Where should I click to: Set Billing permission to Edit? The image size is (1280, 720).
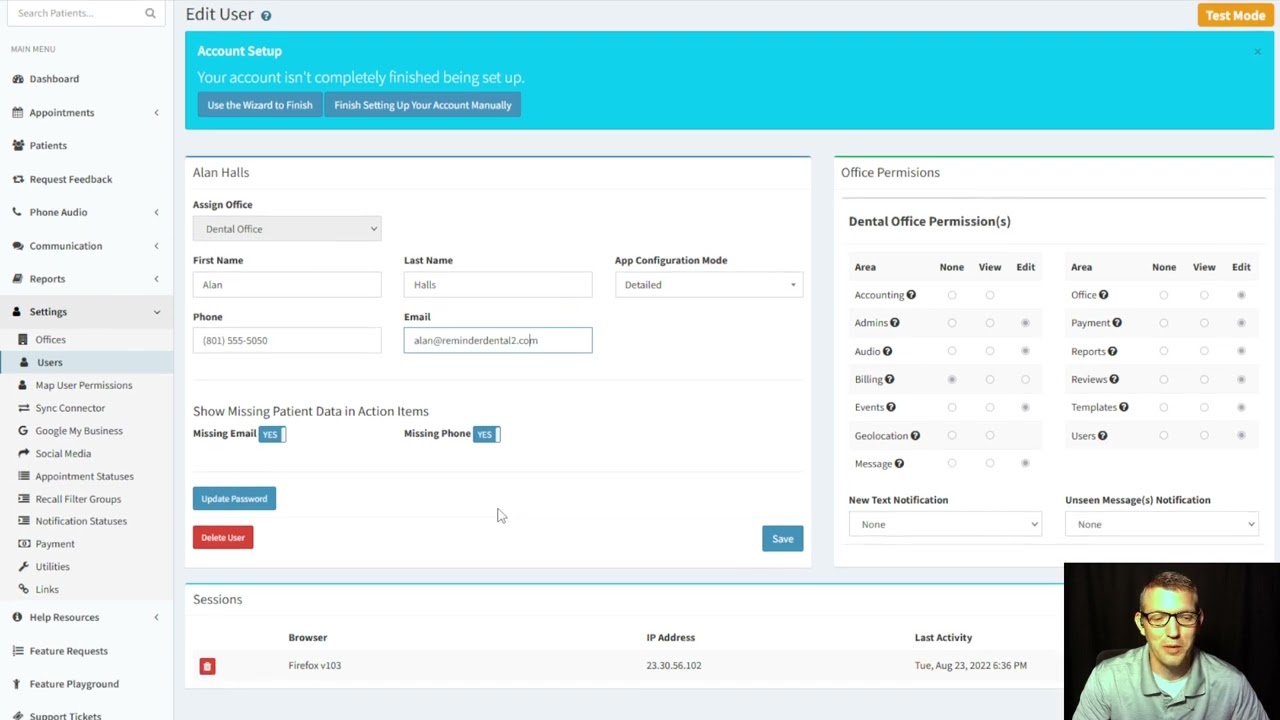[x=1025, y=379]
